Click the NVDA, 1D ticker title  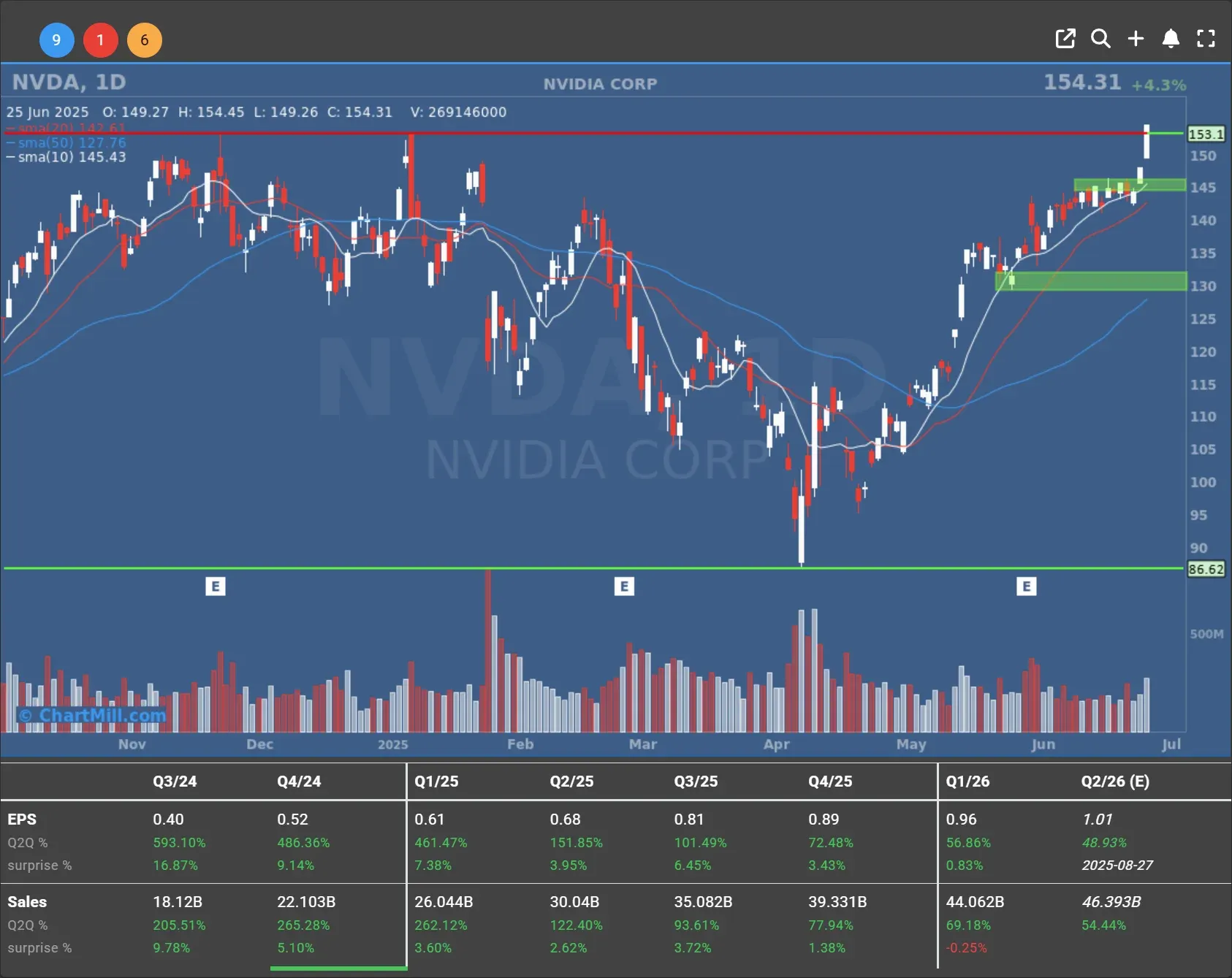click(x=69, y=82)
